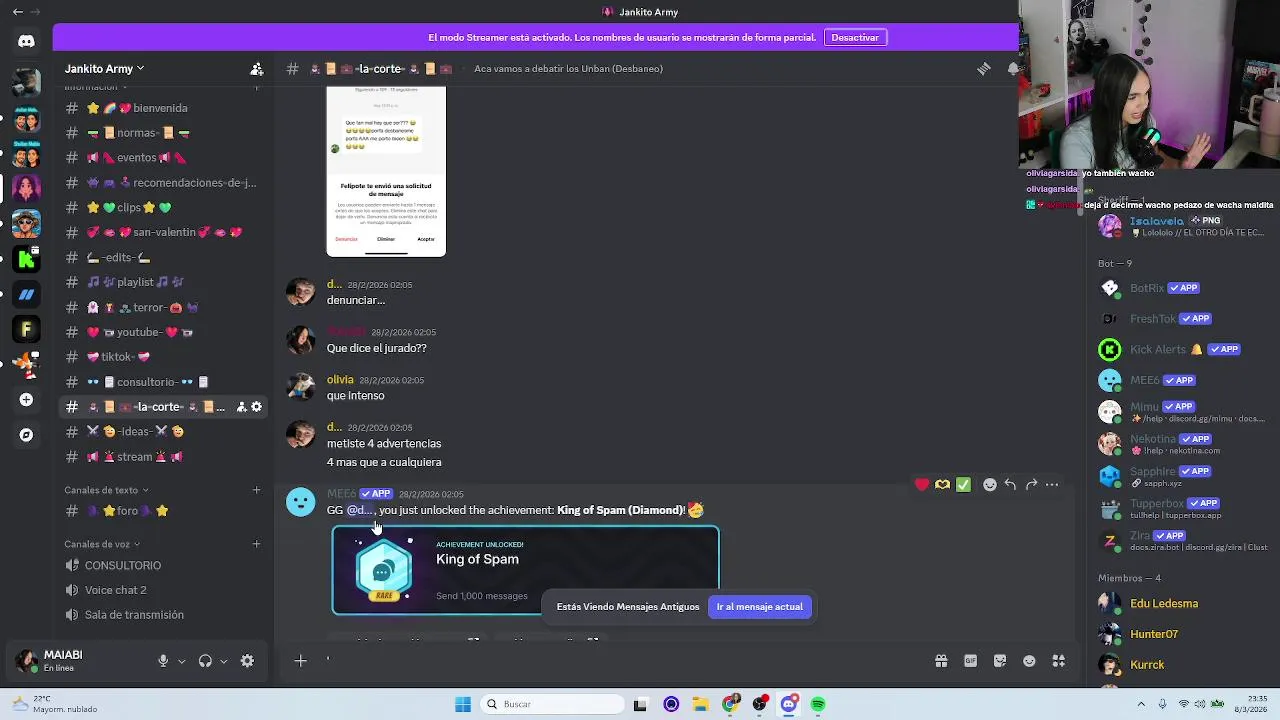Viewport: 1280px width, 720px height.
Task: Collapse Canales de texto category
Action: tap(106, 490)
